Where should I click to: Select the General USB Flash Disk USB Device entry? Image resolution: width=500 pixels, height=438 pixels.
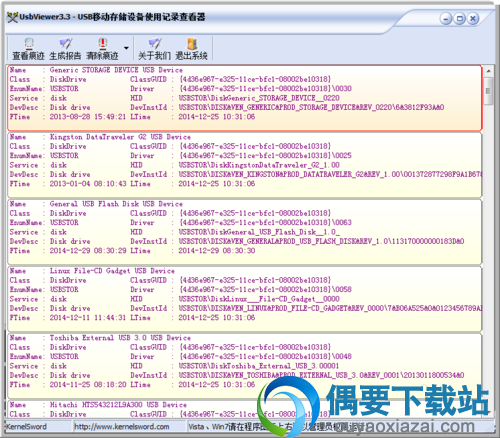click(x=245, y=232)
